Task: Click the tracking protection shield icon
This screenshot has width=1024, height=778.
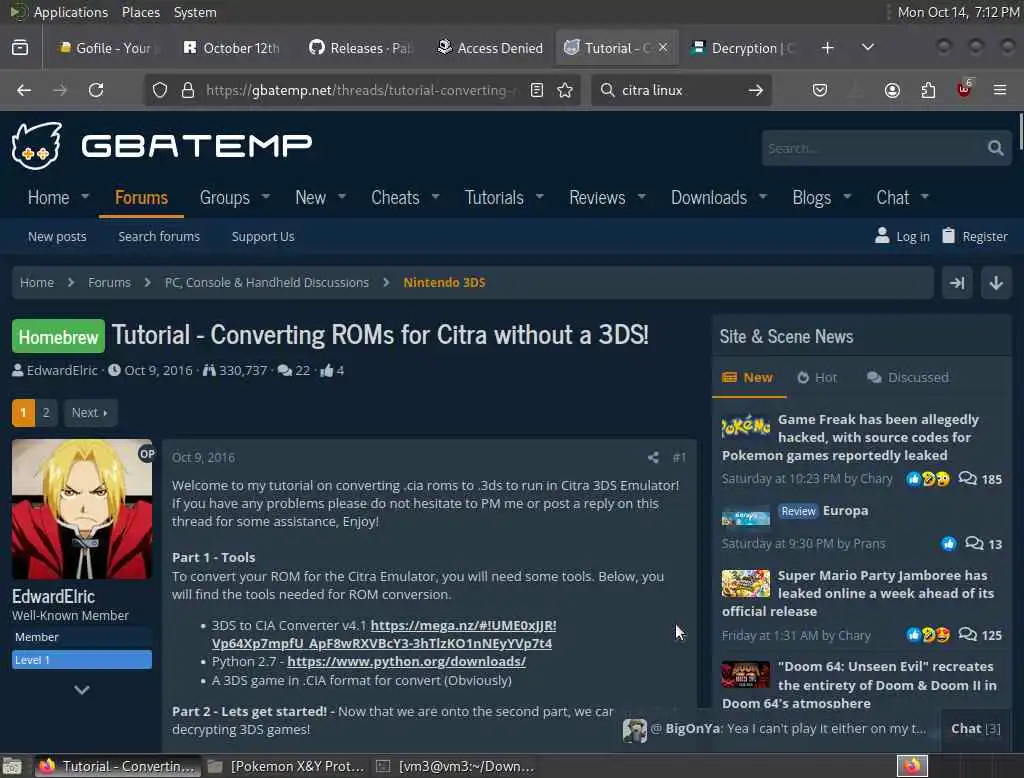Action: (160, 90)
